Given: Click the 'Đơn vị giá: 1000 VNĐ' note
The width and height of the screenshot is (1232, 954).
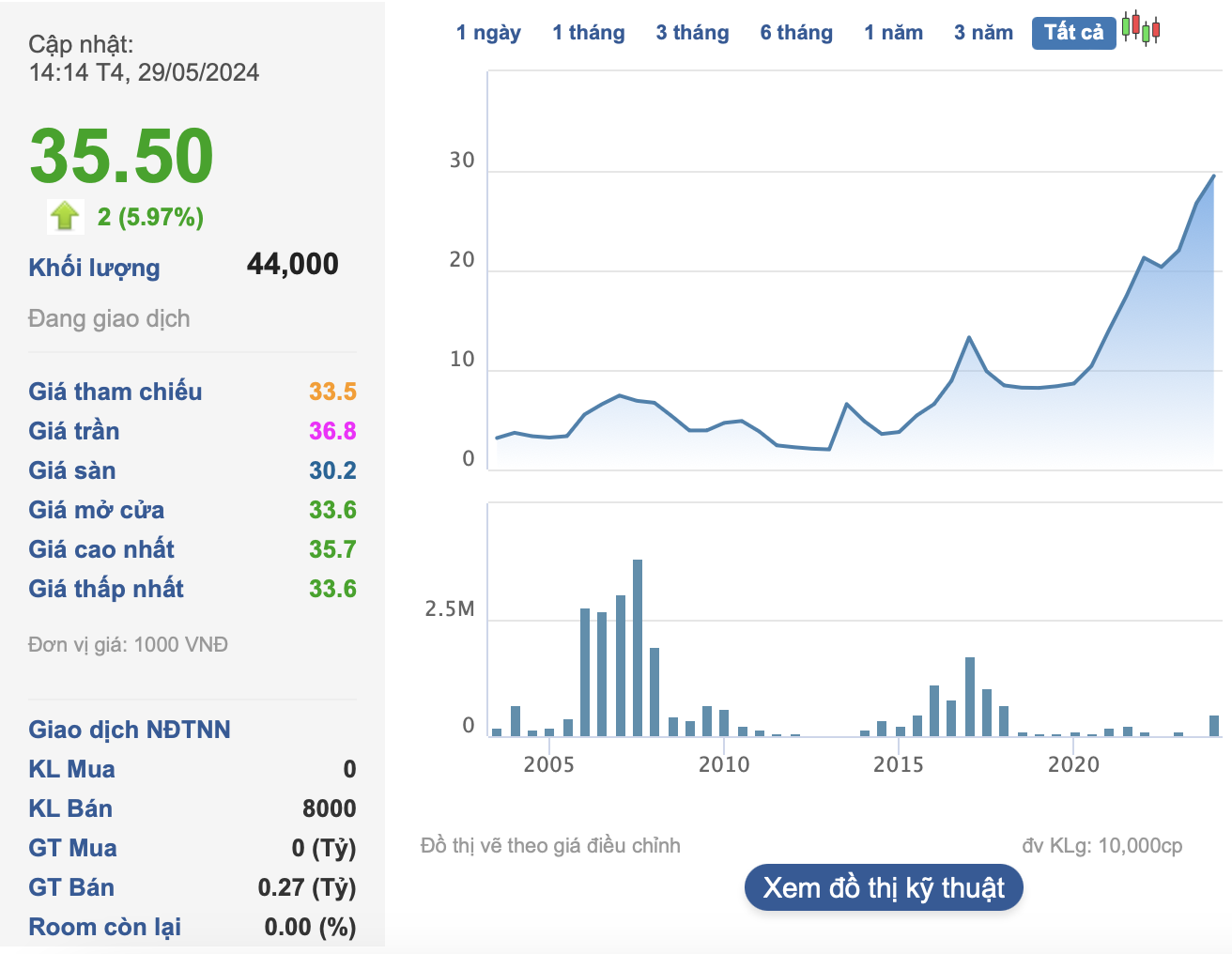Looking at the screenshot, I should click(x=128, y=645).
